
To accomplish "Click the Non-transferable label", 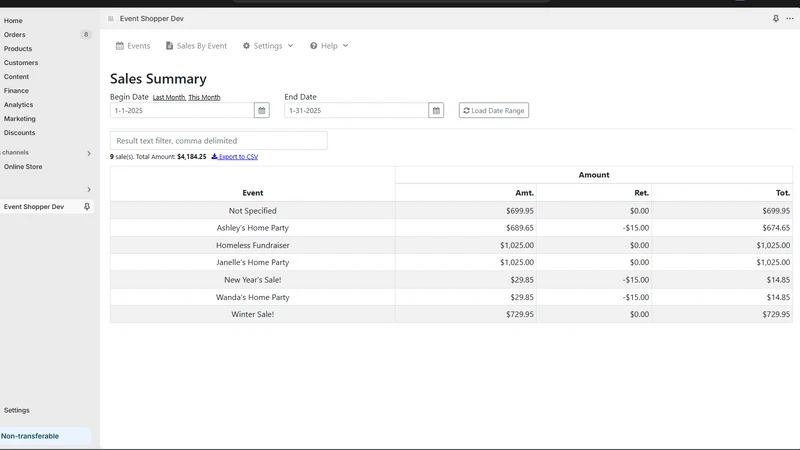I will click(x=30, y=436).
